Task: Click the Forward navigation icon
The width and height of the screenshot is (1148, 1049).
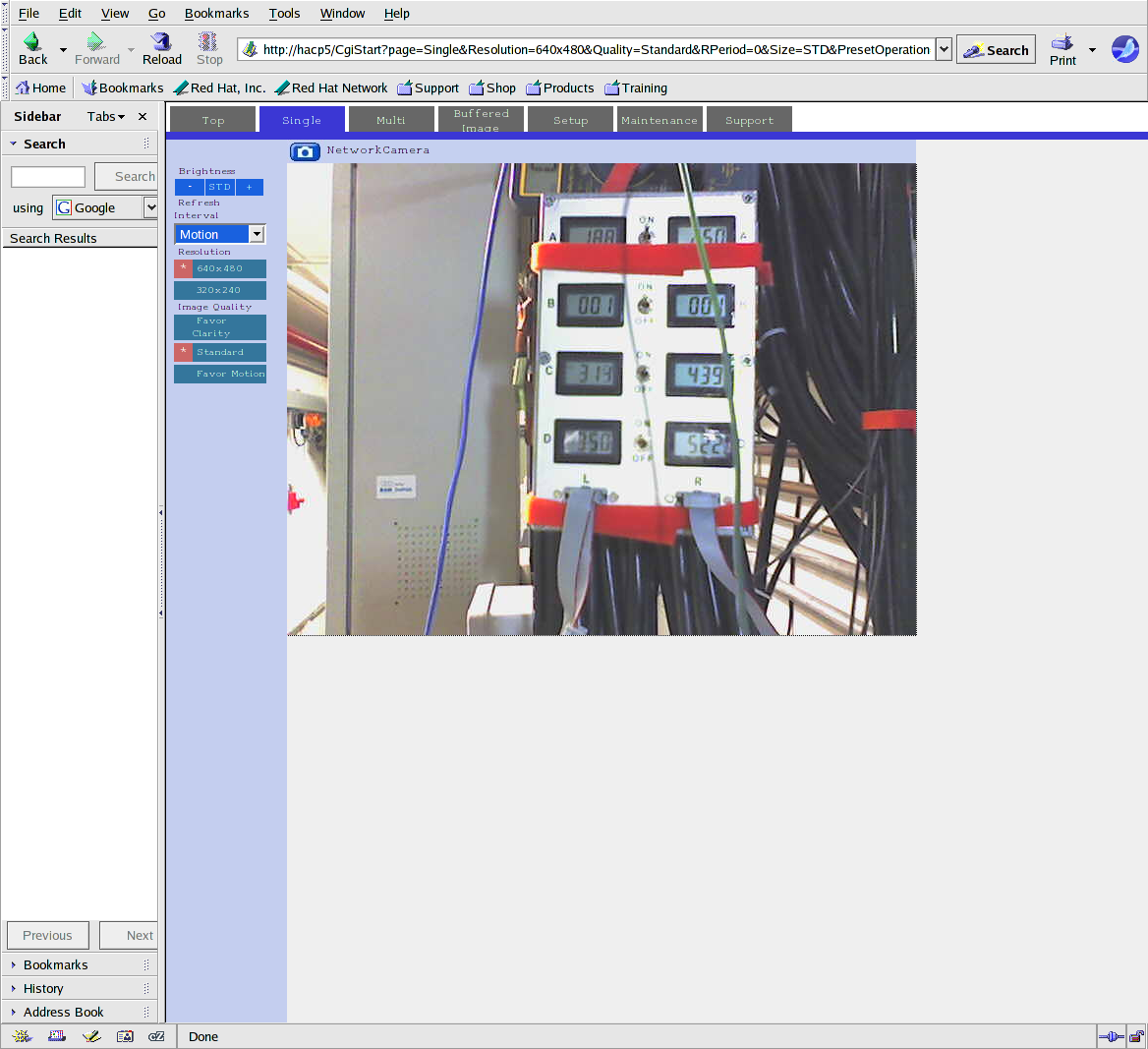Action: [96, 41]
